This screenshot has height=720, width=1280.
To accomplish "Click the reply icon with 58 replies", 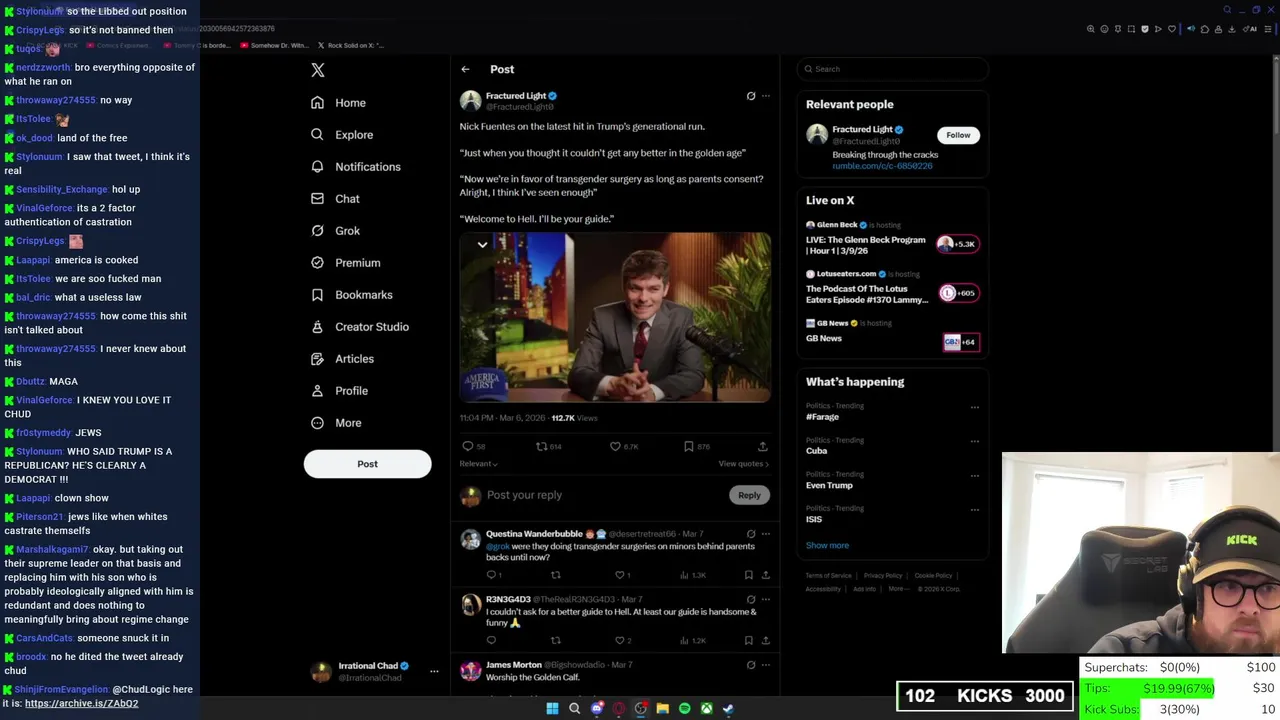I will point(467,447).
